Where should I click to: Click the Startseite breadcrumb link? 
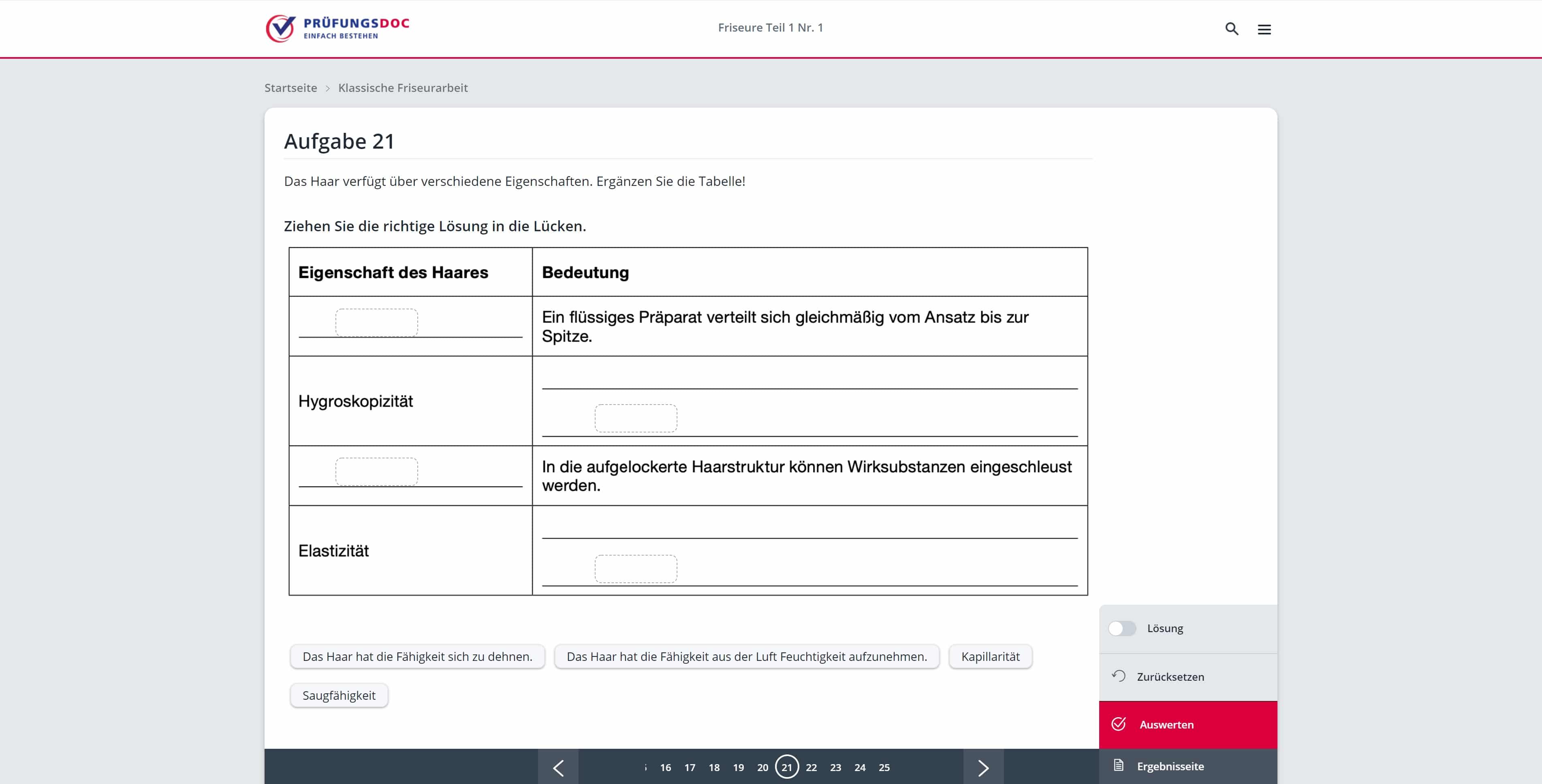(290, 88)
